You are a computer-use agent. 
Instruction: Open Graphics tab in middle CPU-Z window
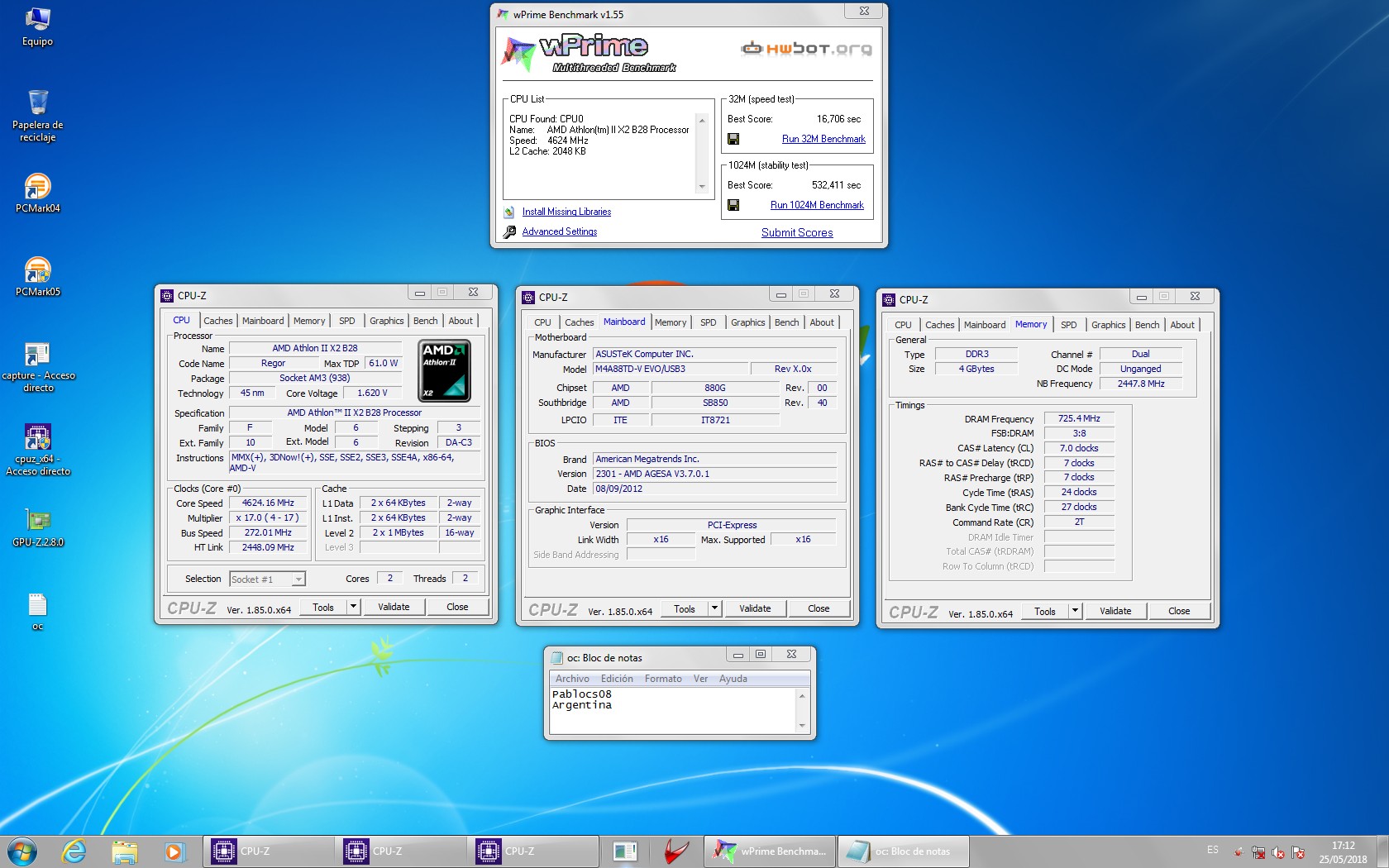(748, 322)
